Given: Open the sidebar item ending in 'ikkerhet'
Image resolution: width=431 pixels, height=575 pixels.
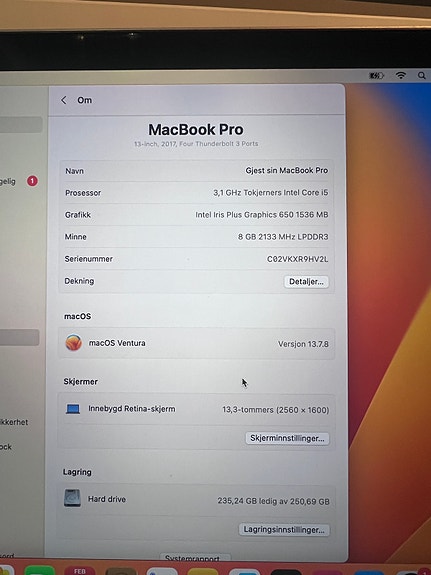Looking at the screenshot, I should point(14,422).
